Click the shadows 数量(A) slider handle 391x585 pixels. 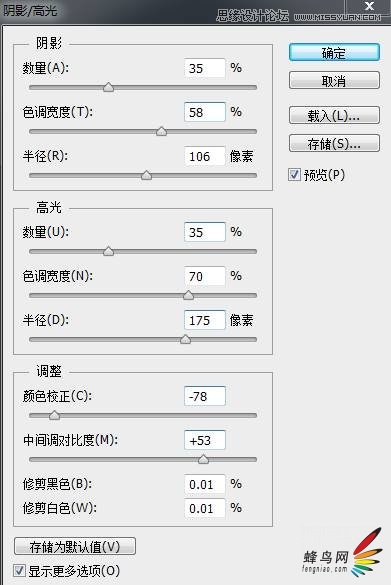(109, 87)
